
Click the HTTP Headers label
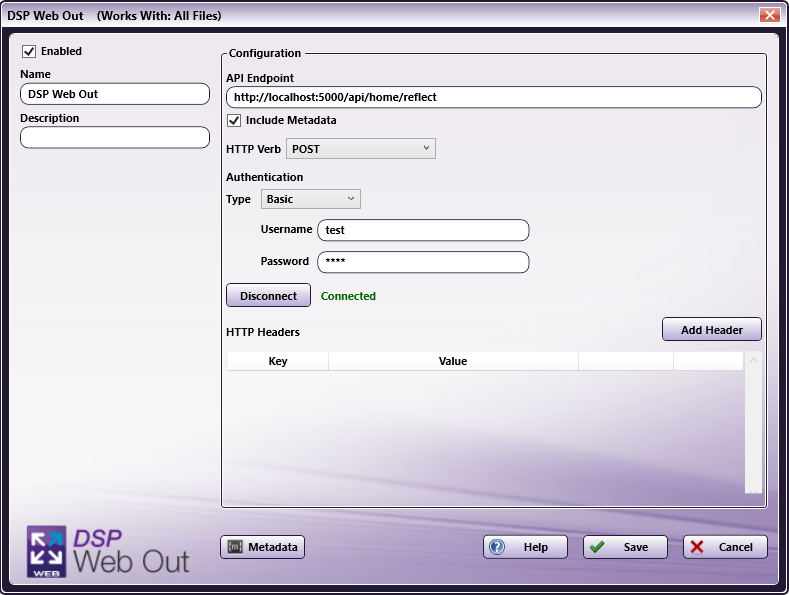[x=263, y=332]
